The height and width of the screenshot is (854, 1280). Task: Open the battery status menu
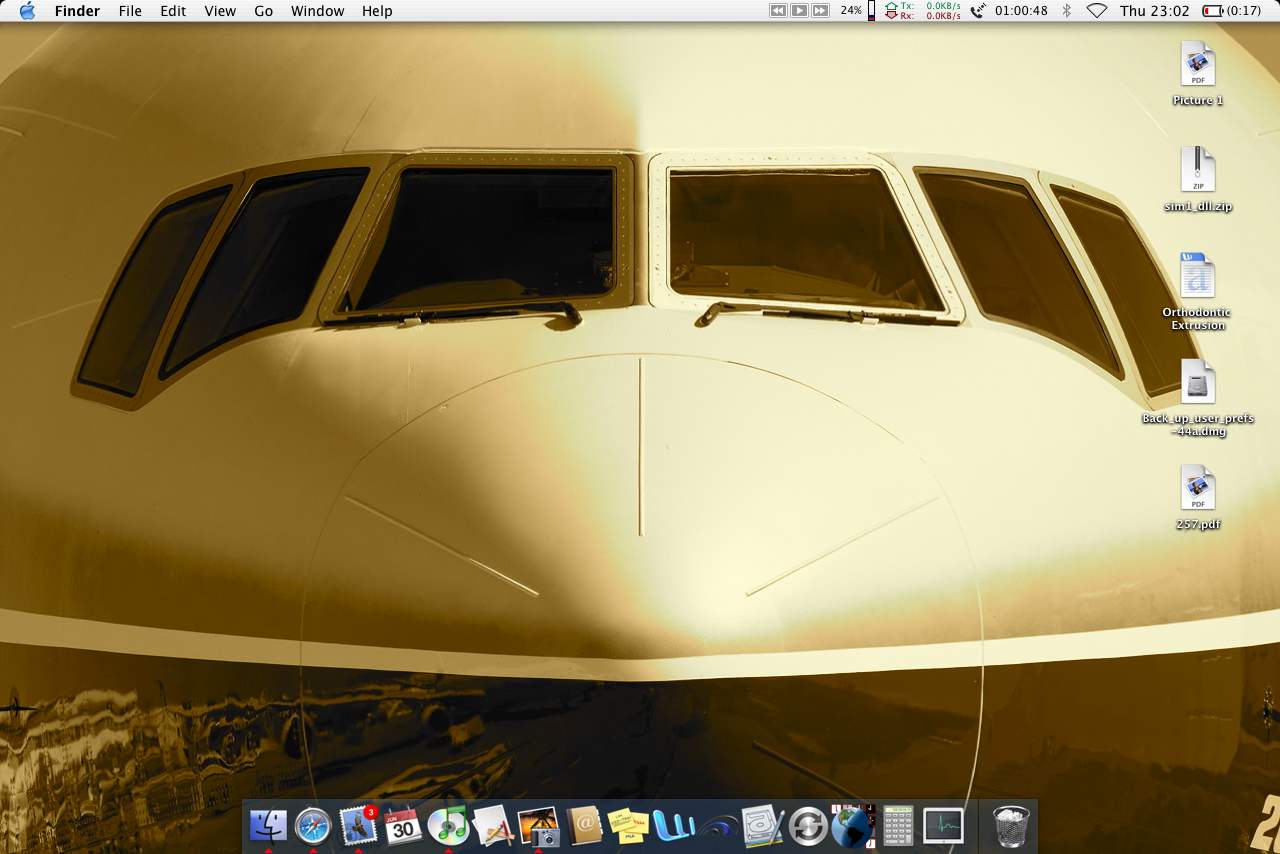[x=1231, y=11]
